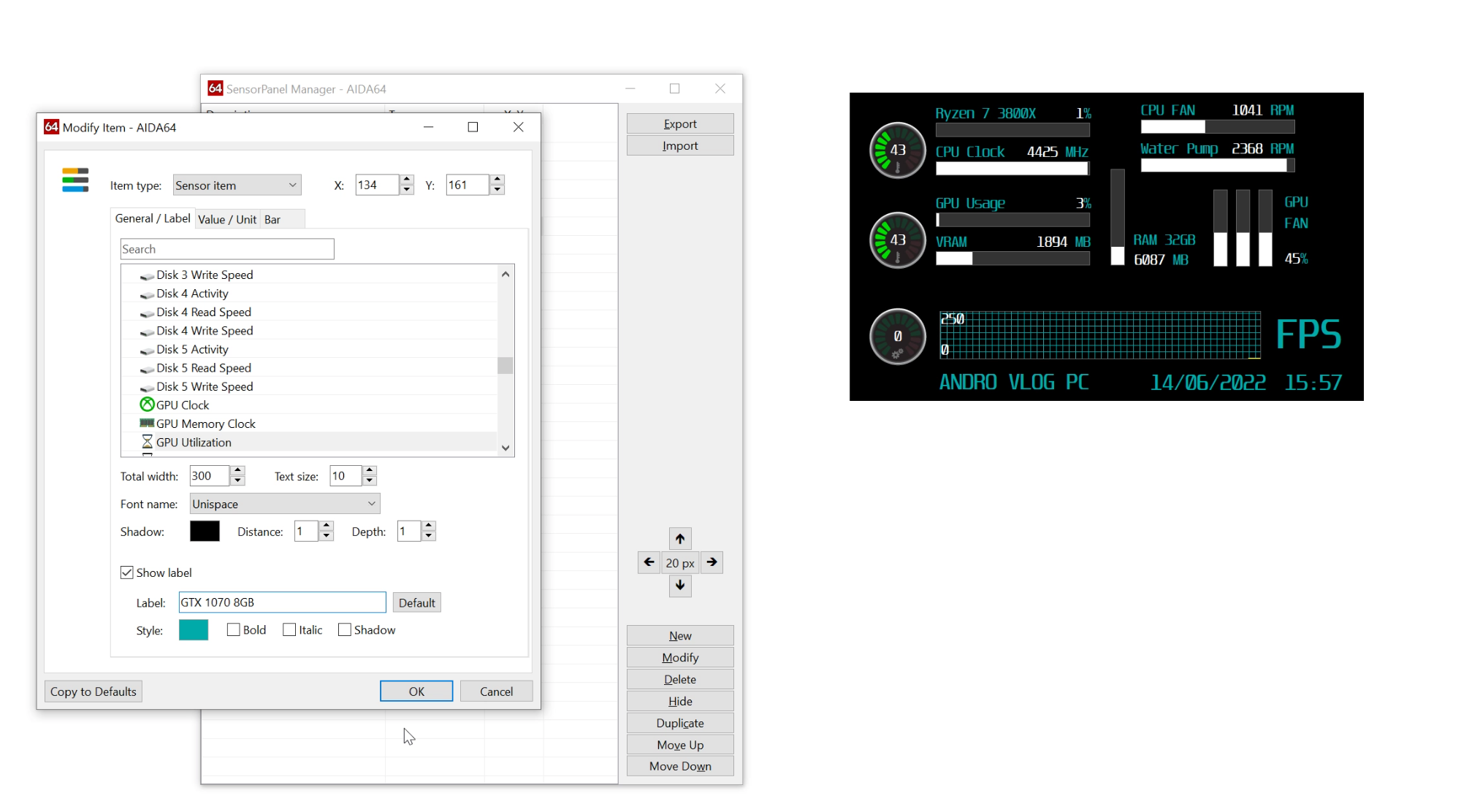Enable Bold label style
The height and width of the screenshot is (812, 1461).
point(234,630)
